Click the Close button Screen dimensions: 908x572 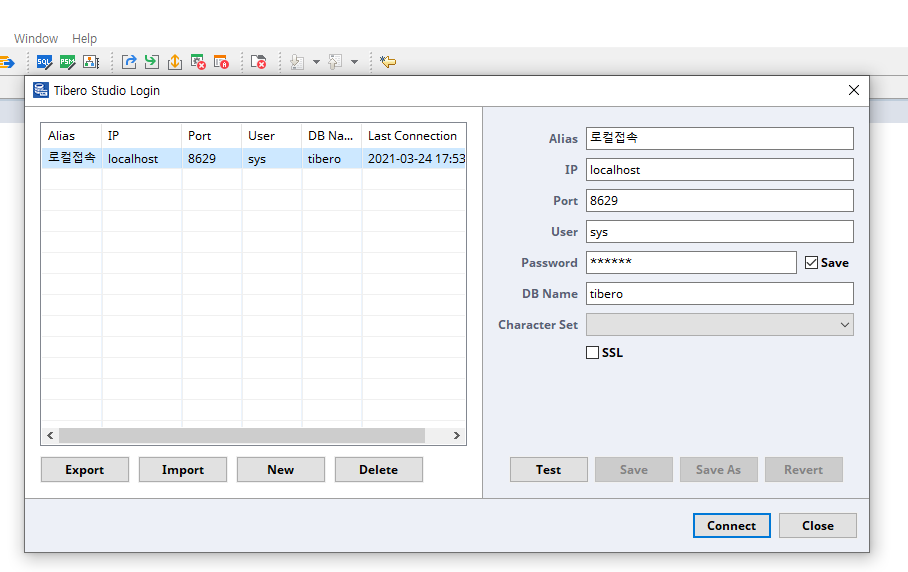point(818,526)
